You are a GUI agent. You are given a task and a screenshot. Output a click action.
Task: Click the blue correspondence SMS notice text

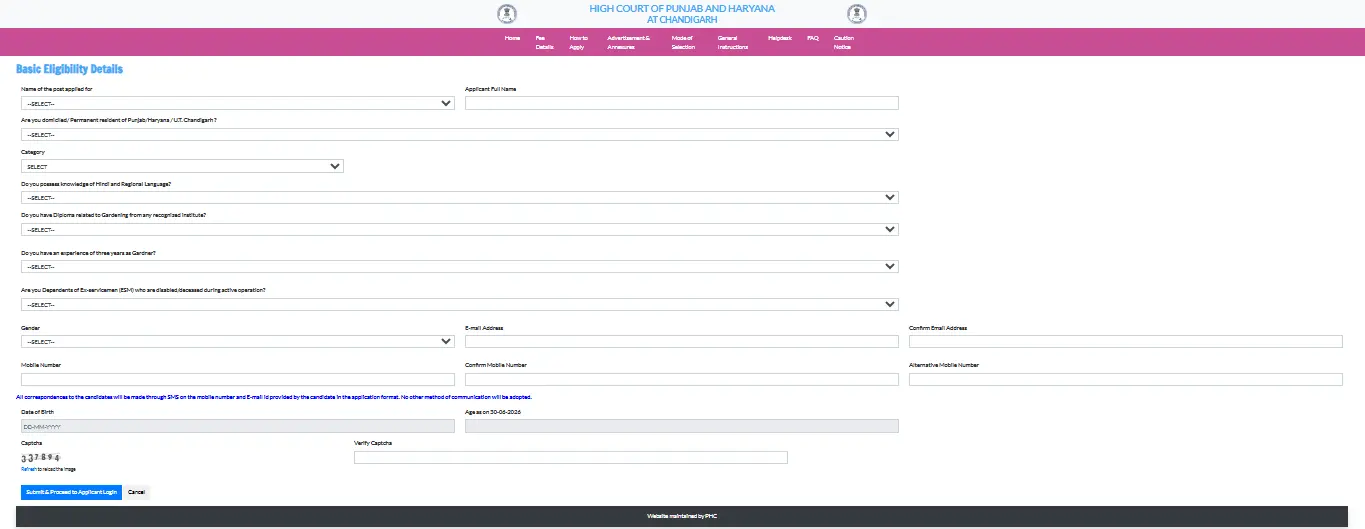tap(273, 397)
